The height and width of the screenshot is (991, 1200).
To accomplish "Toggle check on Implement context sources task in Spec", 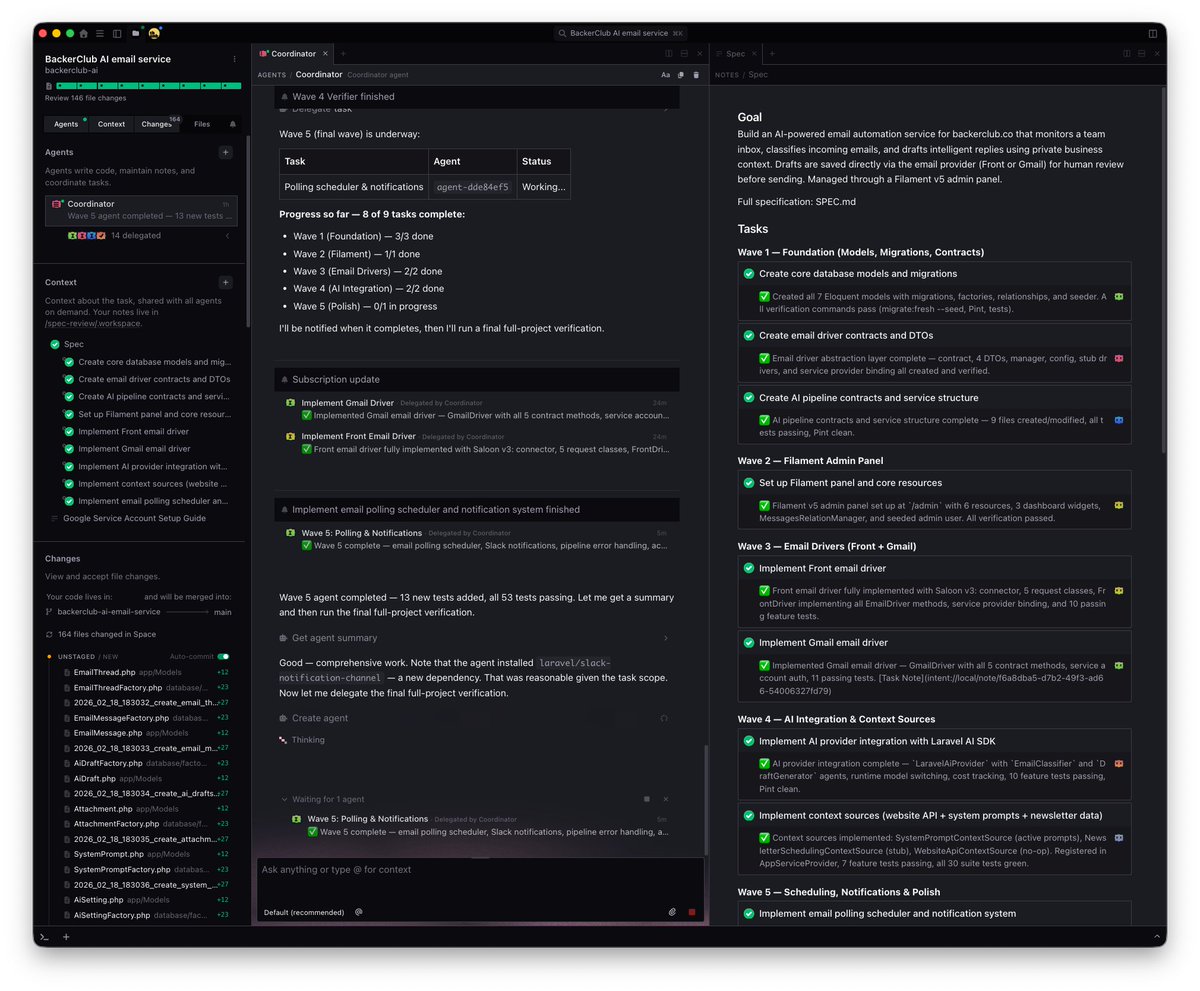I will coord(748,815).
